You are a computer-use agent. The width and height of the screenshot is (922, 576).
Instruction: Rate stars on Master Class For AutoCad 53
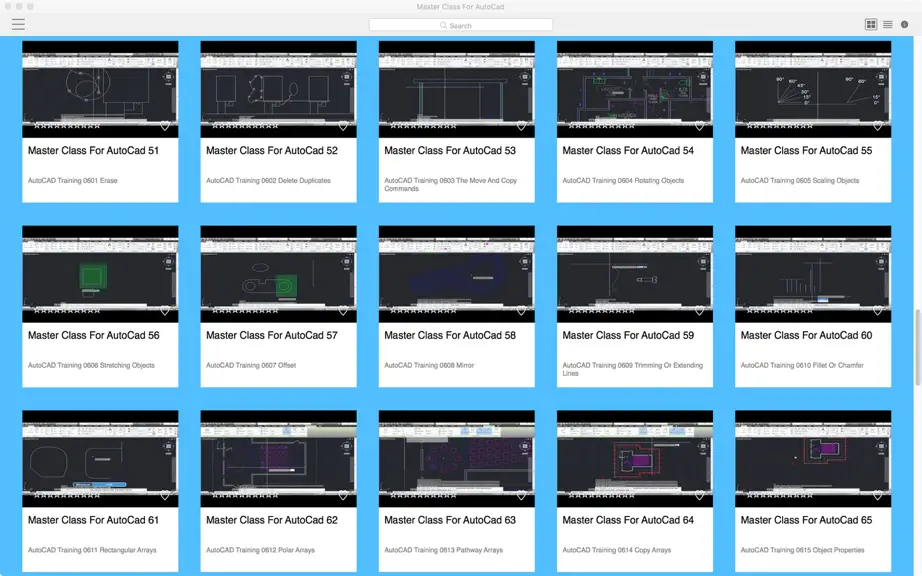423,126
